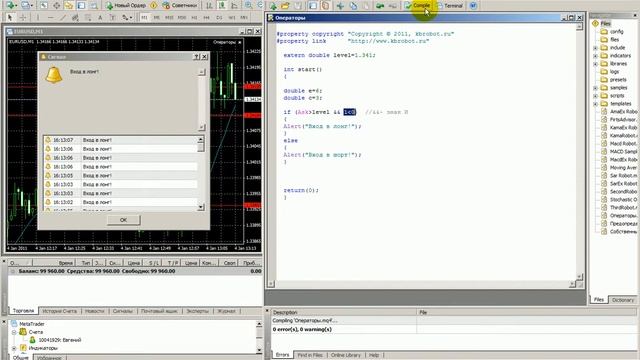Click the new chart icon
The image size is (640, 360).
(x=11, y=6)
